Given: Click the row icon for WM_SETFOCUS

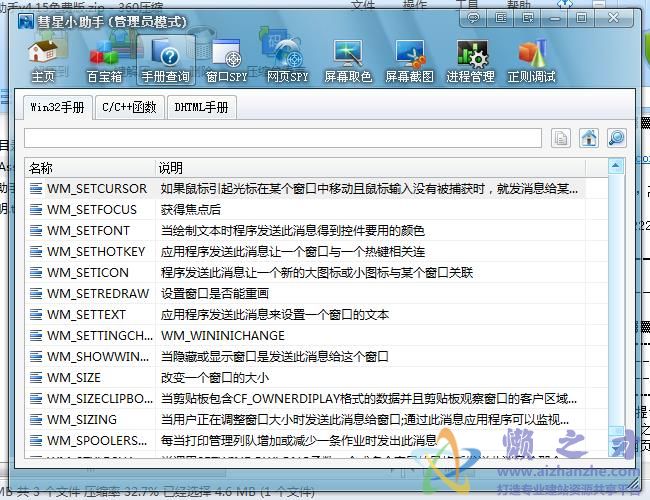Looking at the screenshot, I should (36, 210).
